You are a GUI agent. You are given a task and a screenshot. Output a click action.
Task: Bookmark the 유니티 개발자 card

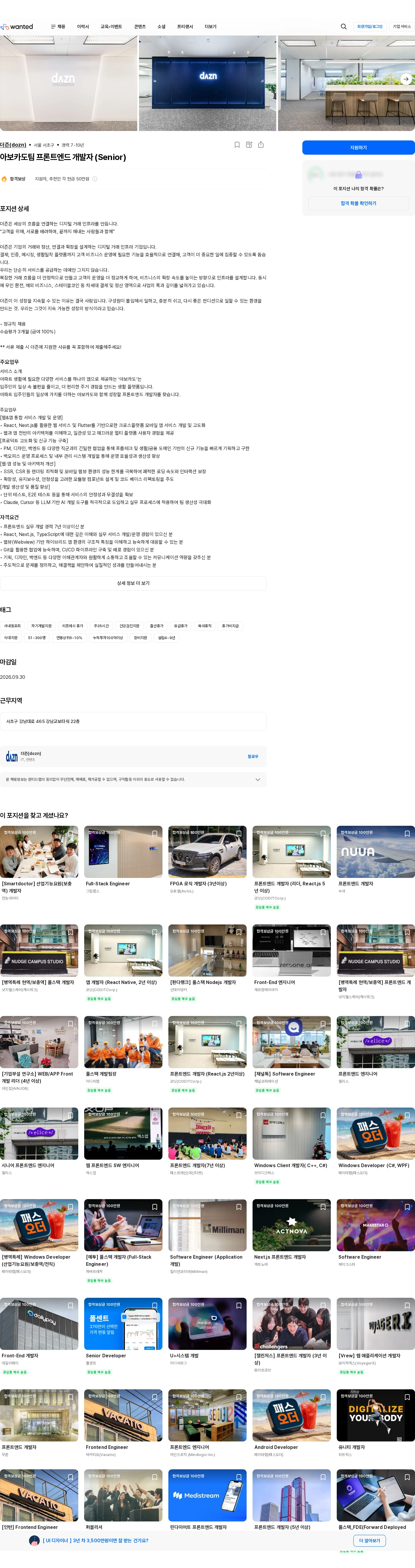coord(407,1397)
